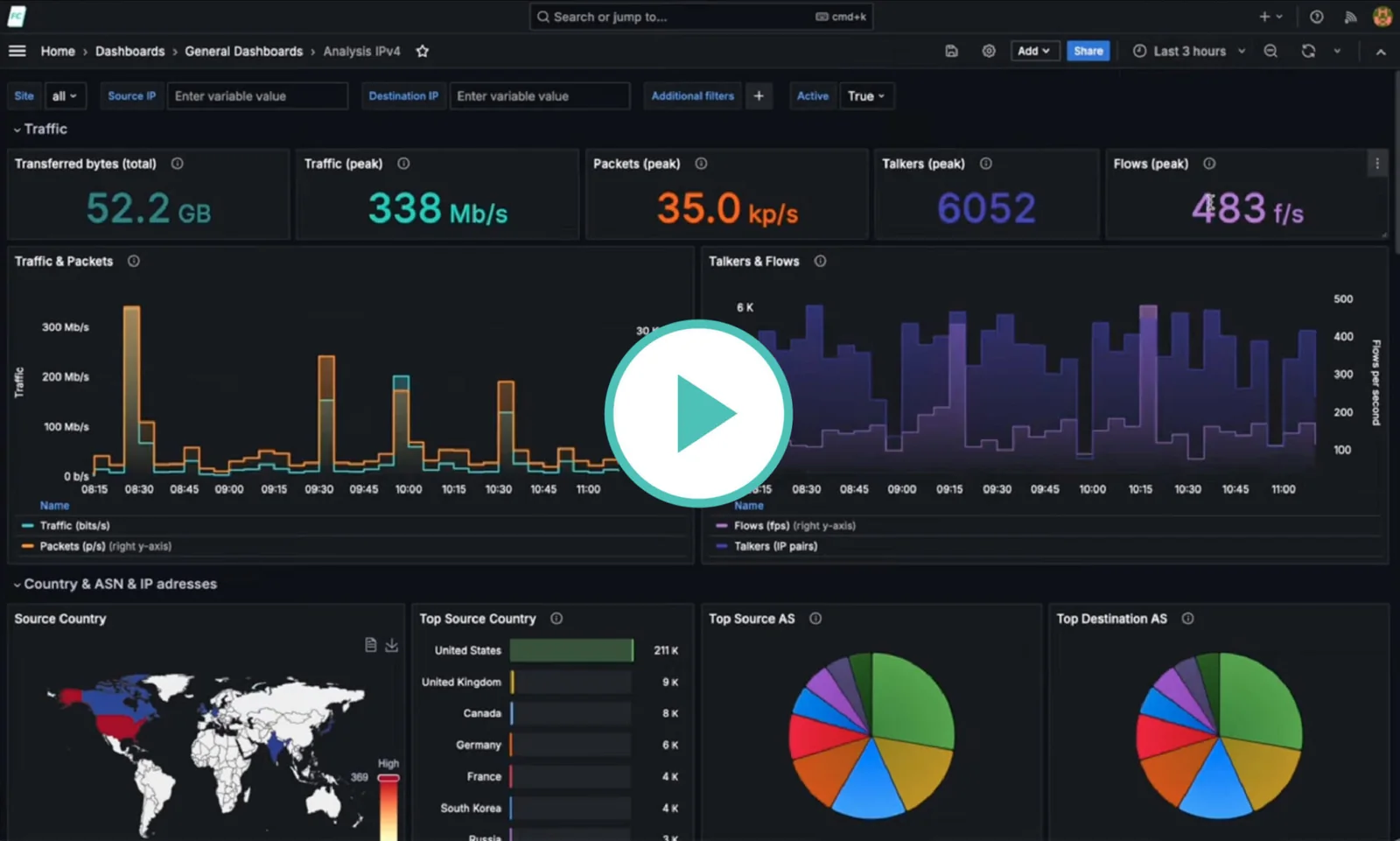The image size is (1400, 841).
Task: Open refresh interval dropdown arrow
Action: point(1337,51)
